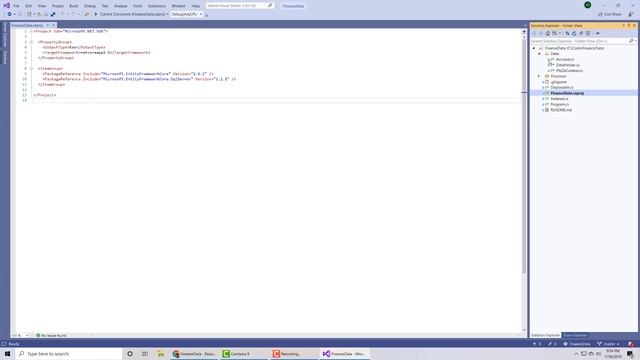Select README.md in Solution Explorer
The width and height of the screenshot is (640, 360).
point(561,110)
